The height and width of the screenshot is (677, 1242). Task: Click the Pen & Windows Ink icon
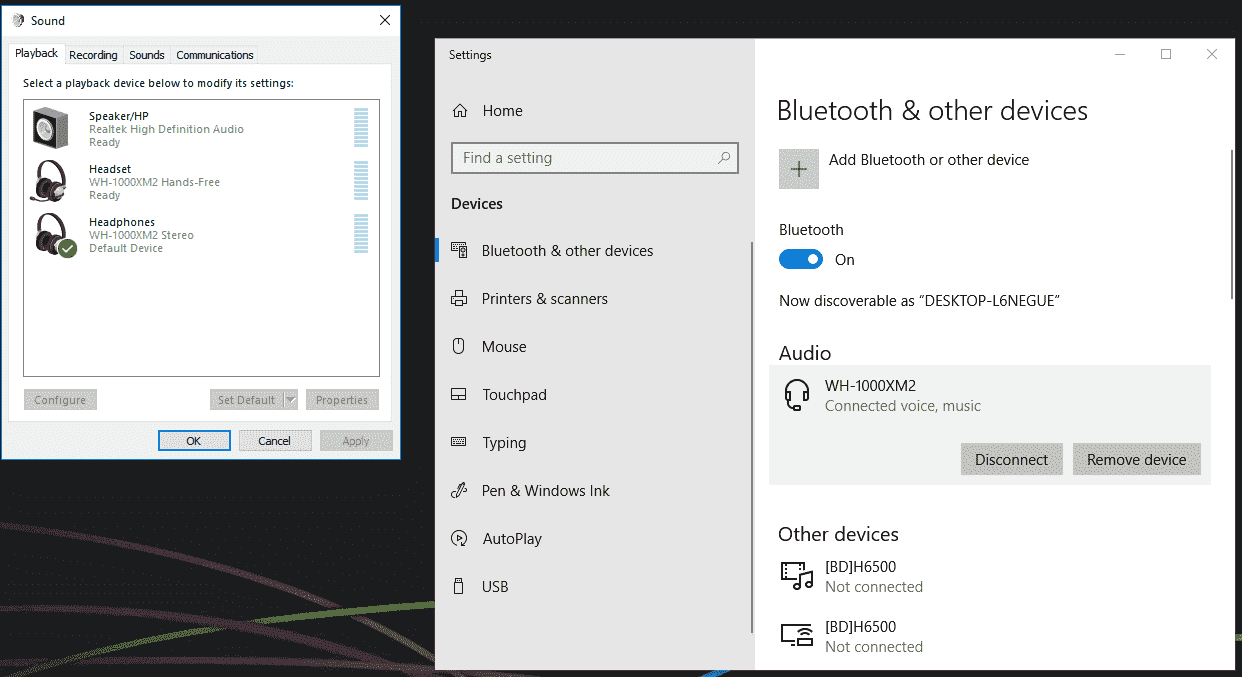460,491
